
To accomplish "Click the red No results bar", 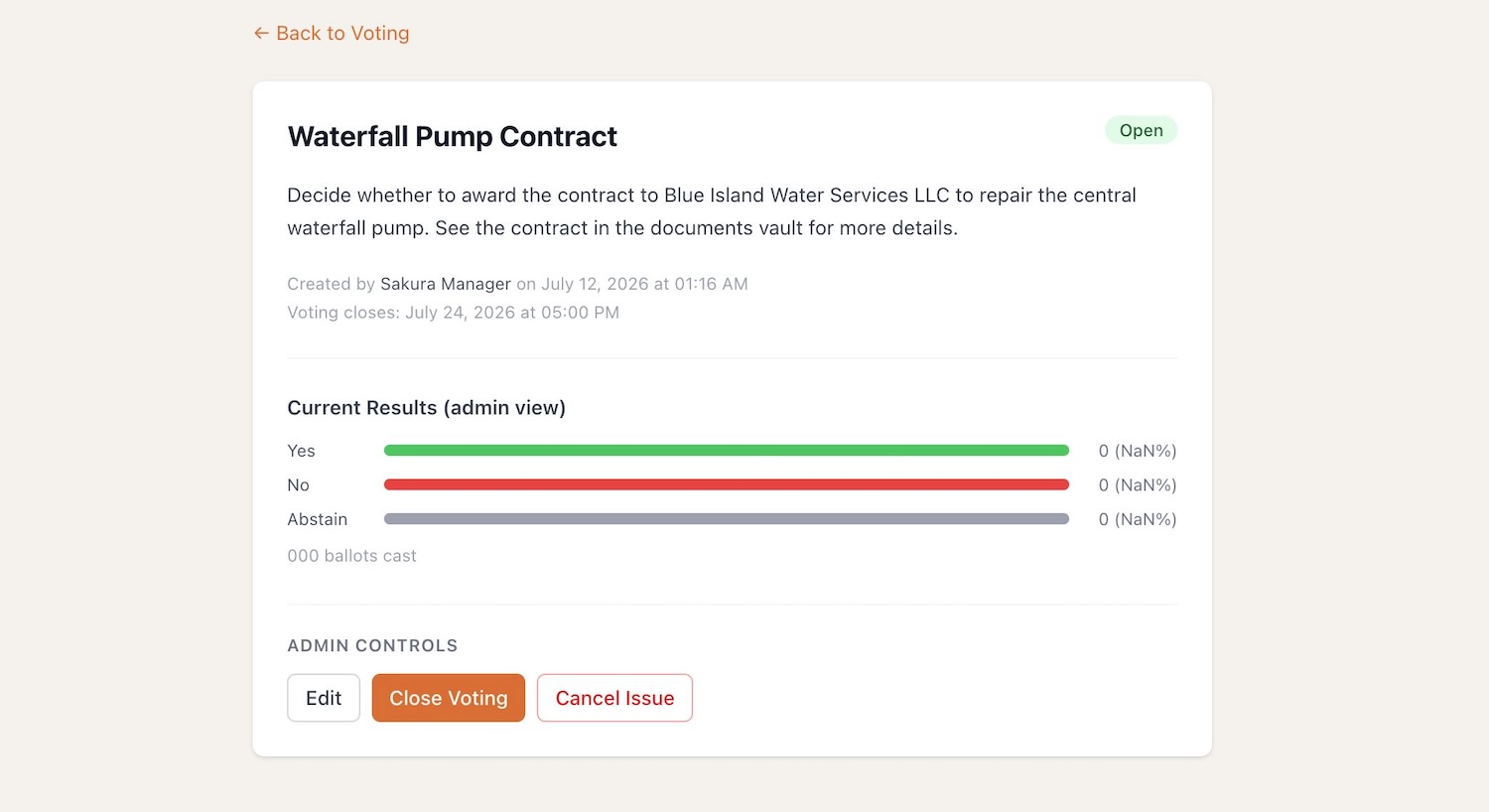I will [x=727, y=484].
